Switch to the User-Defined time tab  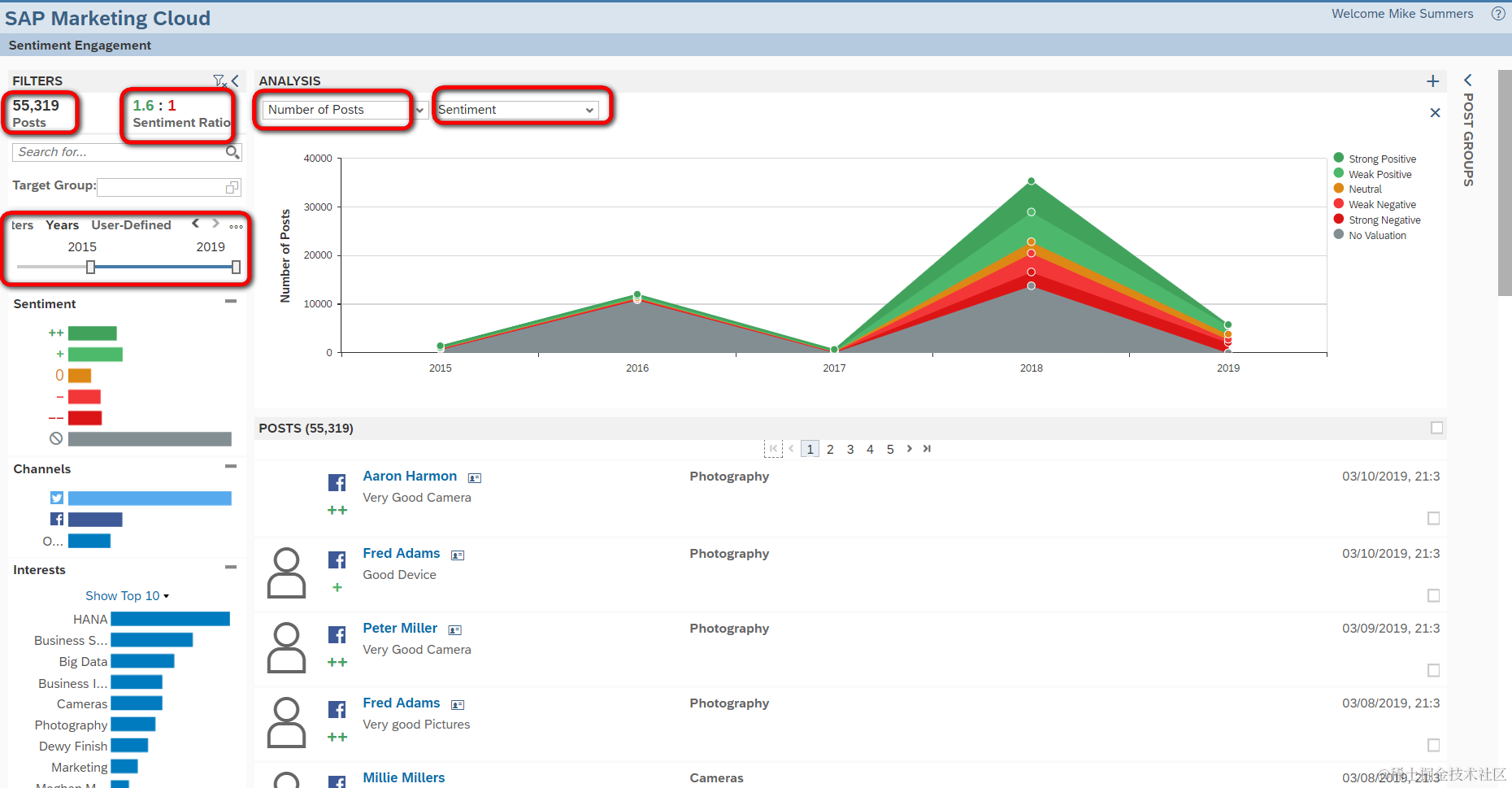coord(131,225)
